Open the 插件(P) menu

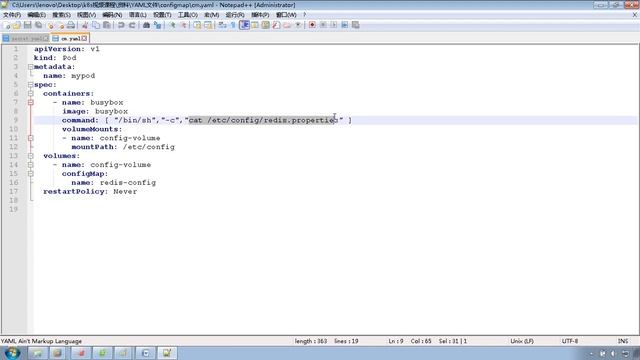coord(260,15)
